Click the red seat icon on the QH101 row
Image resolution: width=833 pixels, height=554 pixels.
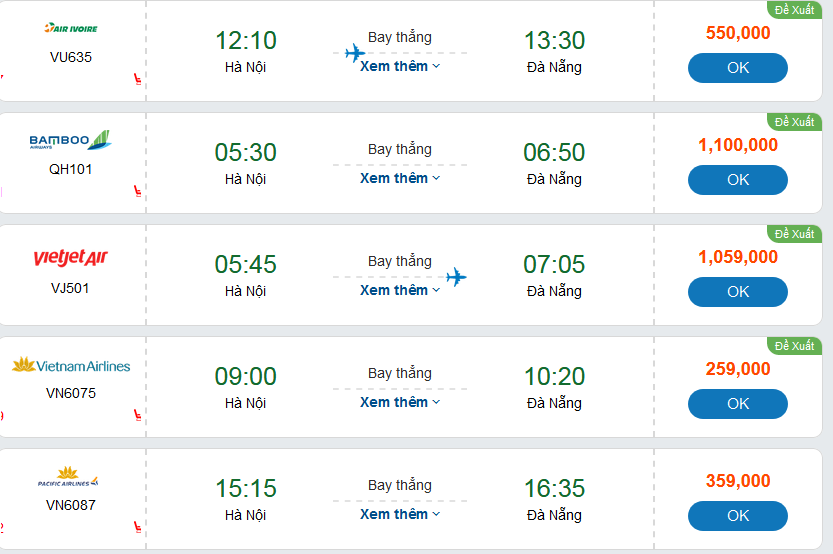(138, 190)
